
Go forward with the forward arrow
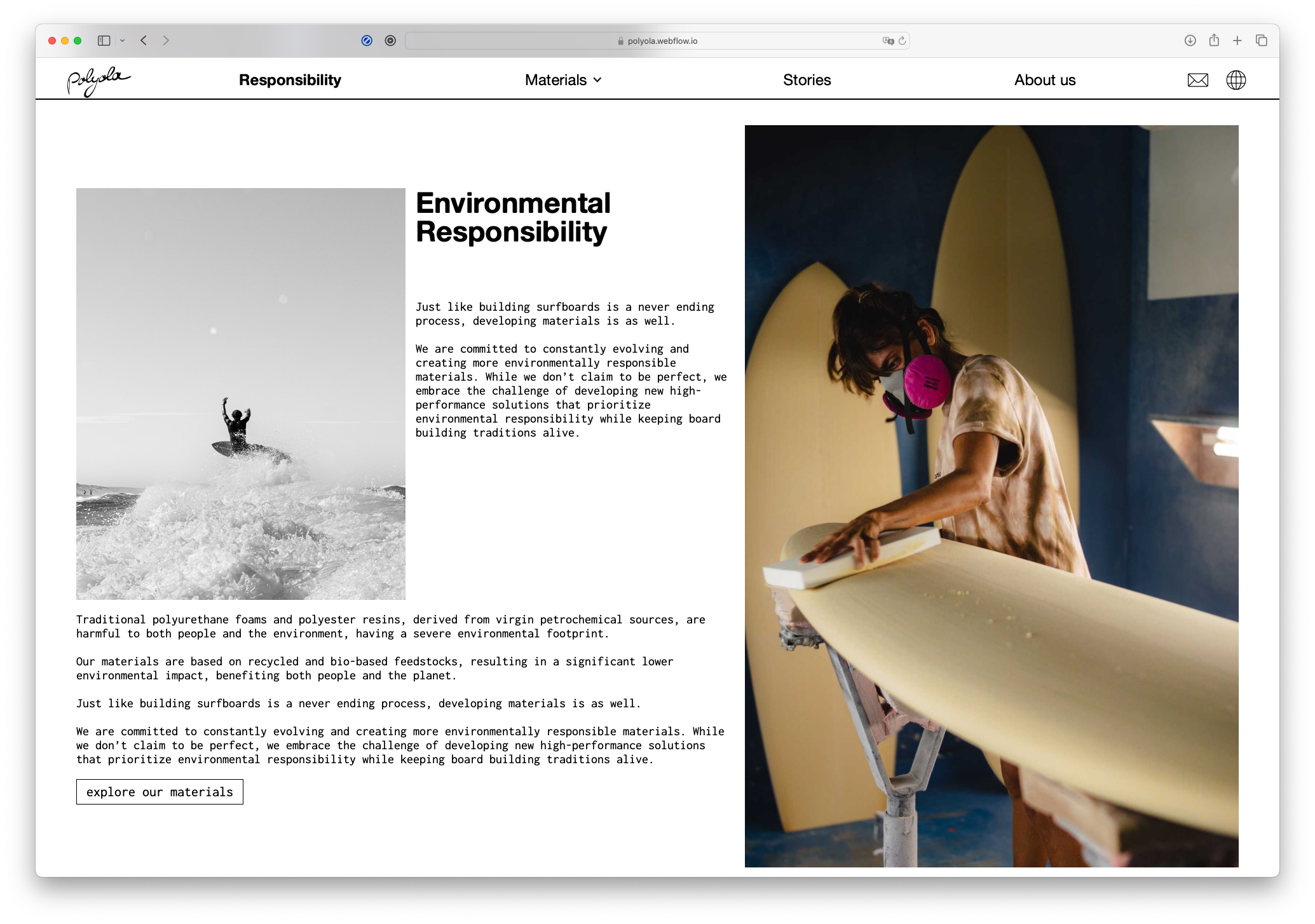coord(166,41)
